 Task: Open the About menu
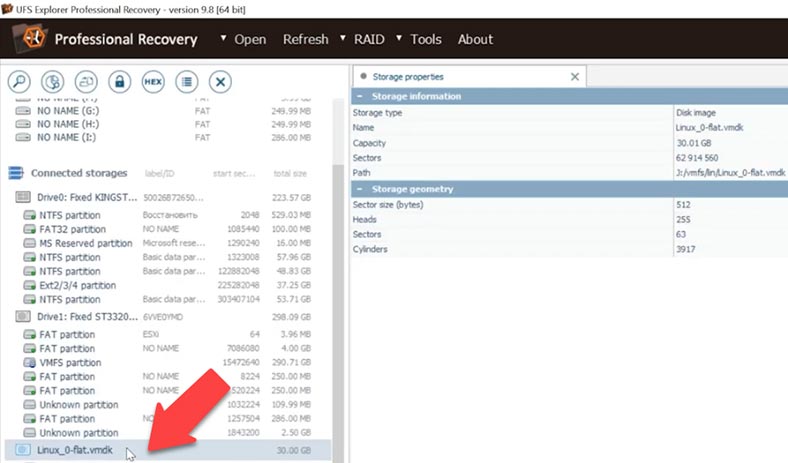[475, 39]
